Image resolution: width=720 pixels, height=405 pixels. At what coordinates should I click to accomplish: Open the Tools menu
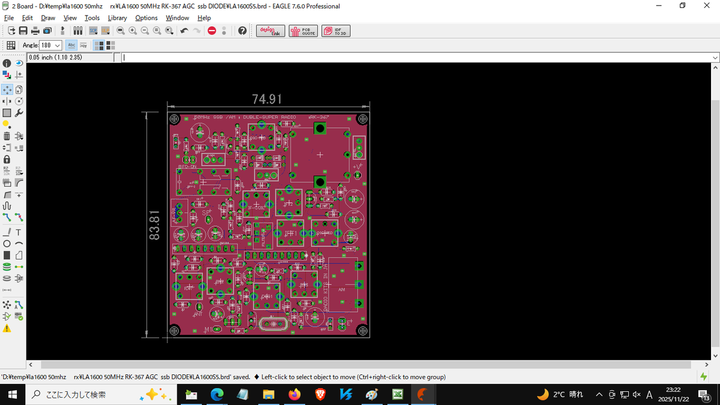tap(92, 18)
